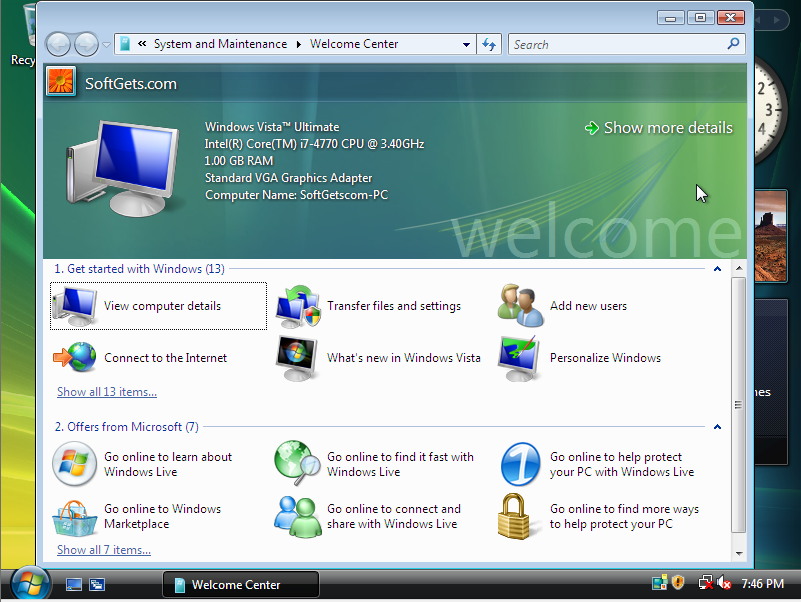Click the sidebar slideshow picture gadget
The image size is (801, 602).
[771, 236]
